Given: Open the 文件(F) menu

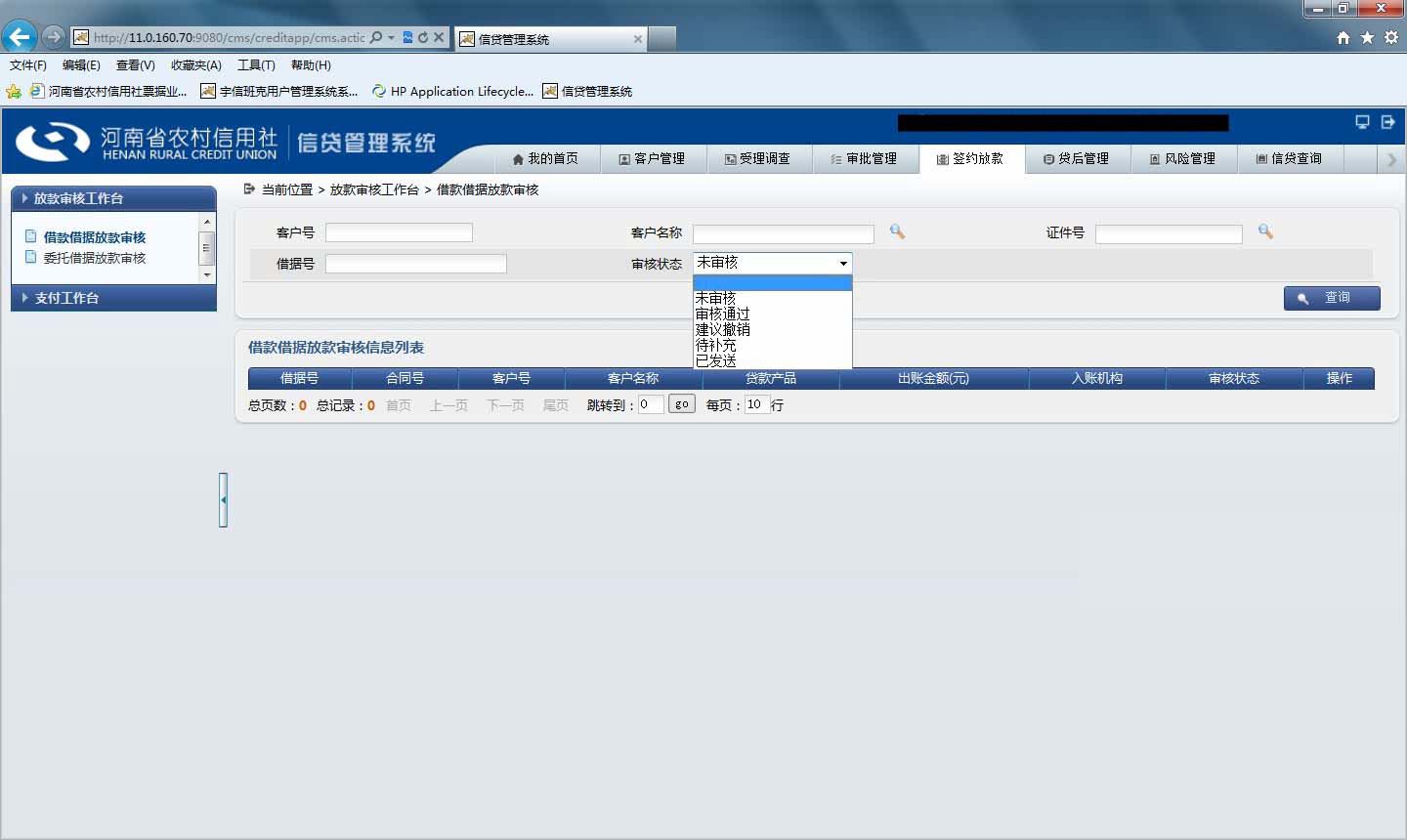Looking at the screenshot, I should (x=28, y=65).
